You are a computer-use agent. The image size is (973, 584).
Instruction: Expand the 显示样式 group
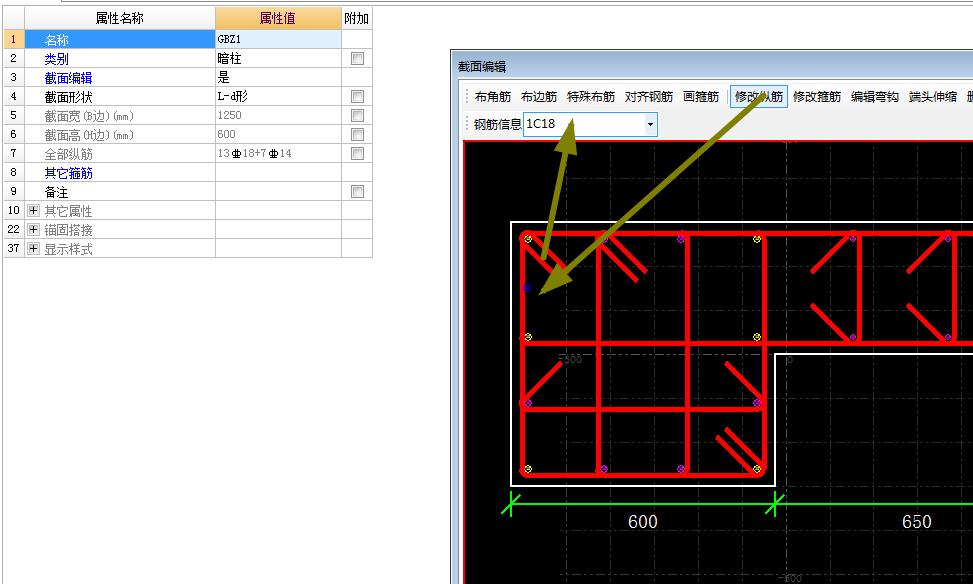point(34,249)
